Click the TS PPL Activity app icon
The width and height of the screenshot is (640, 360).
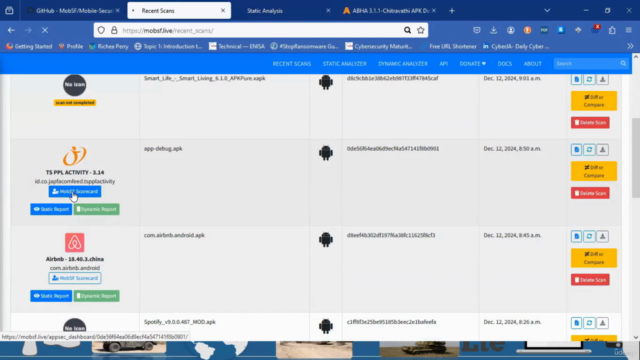click(75, 156)
